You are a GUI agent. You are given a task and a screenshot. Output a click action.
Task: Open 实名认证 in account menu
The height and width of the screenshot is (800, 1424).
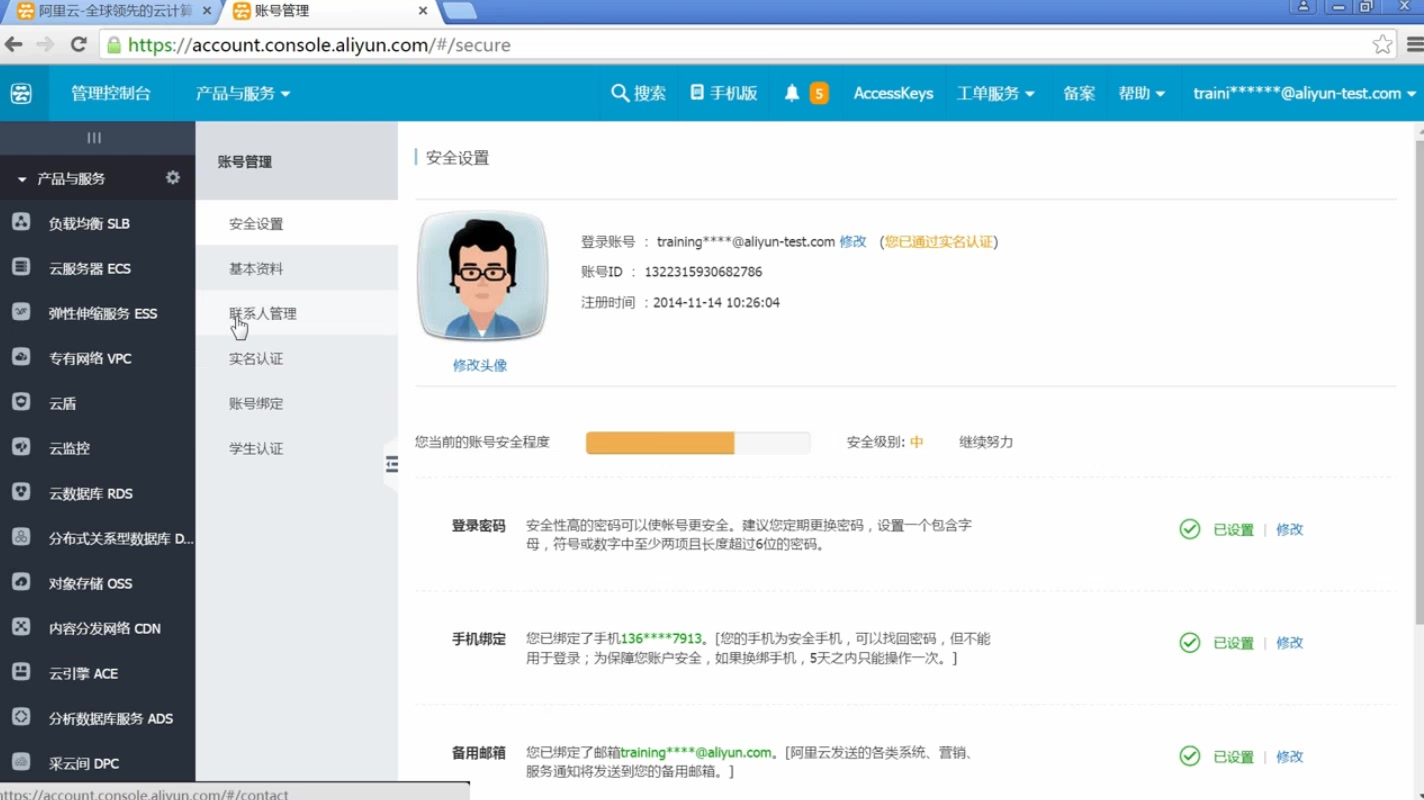[256, 358]
